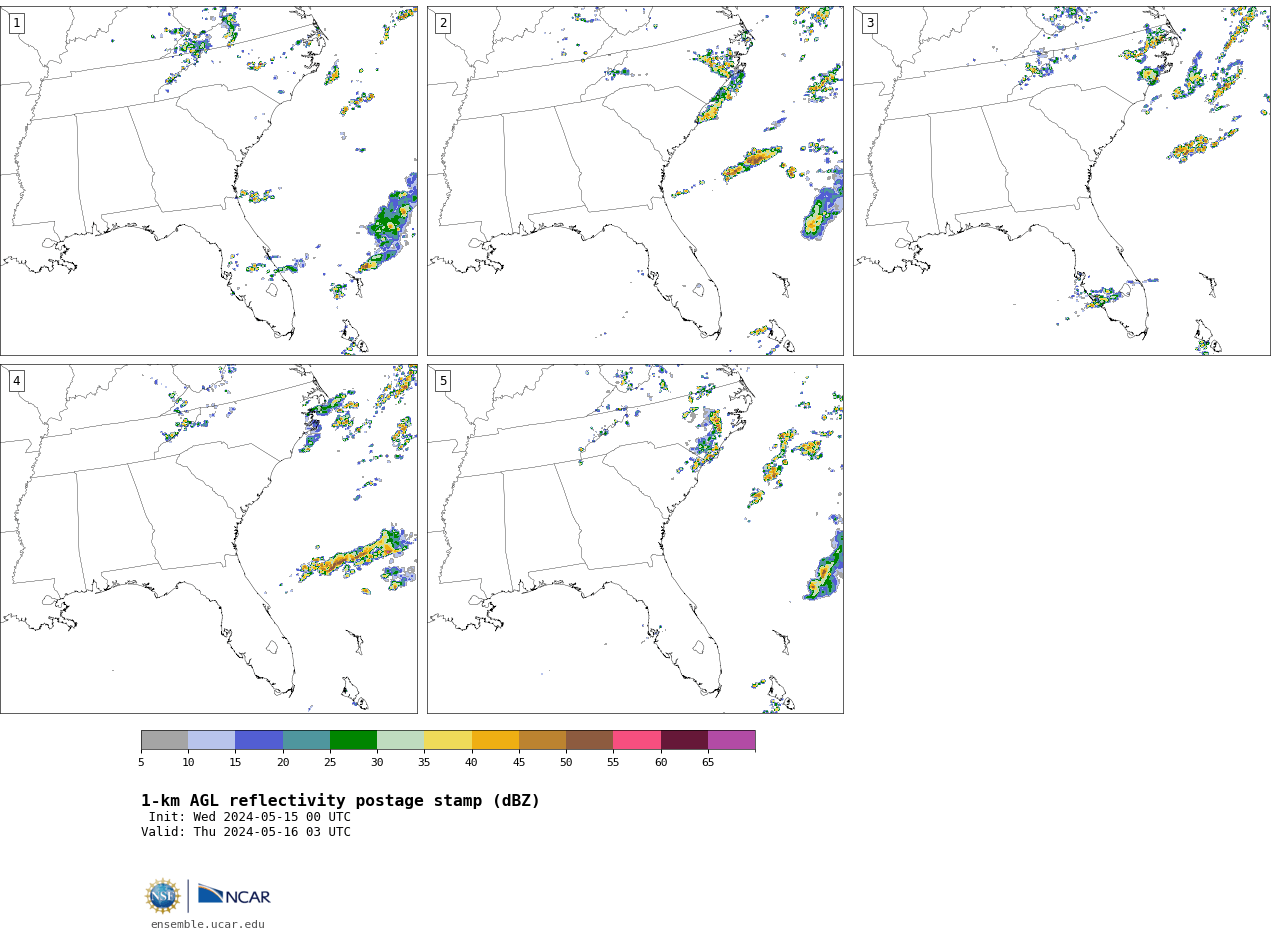Select the purple 65+ dBZ swatch
1280x936 pixels.
pyautogui.click(x=731, y=740)
